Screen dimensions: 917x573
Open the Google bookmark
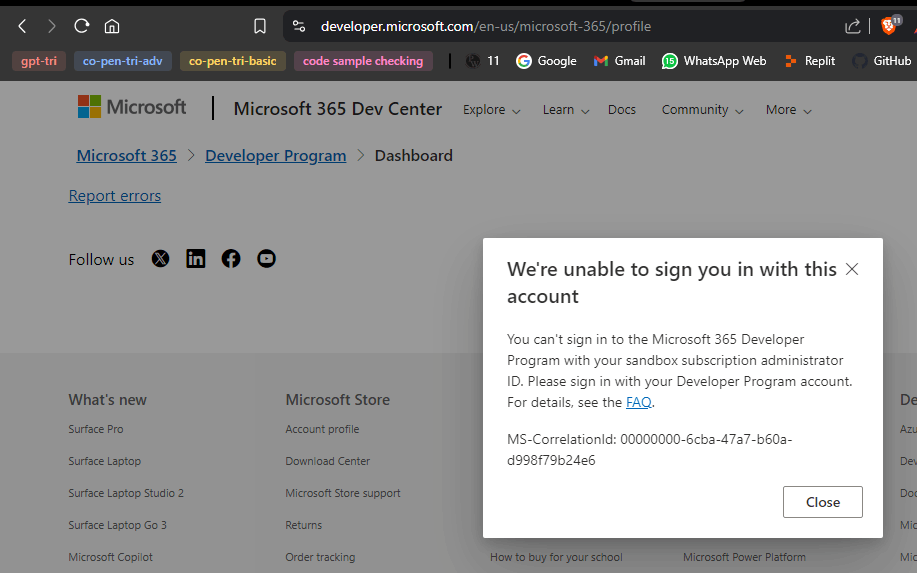click(546, 61)
